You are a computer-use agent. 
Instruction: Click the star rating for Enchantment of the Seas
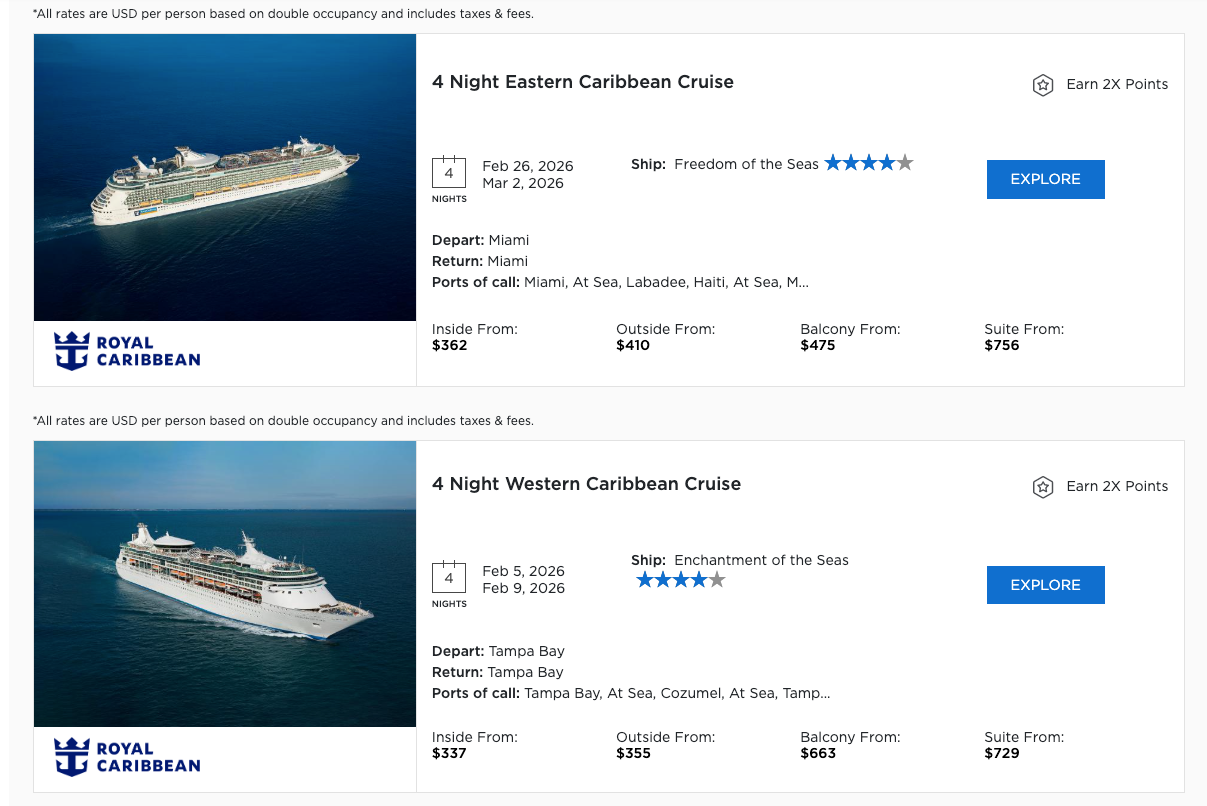click(680, 578)
